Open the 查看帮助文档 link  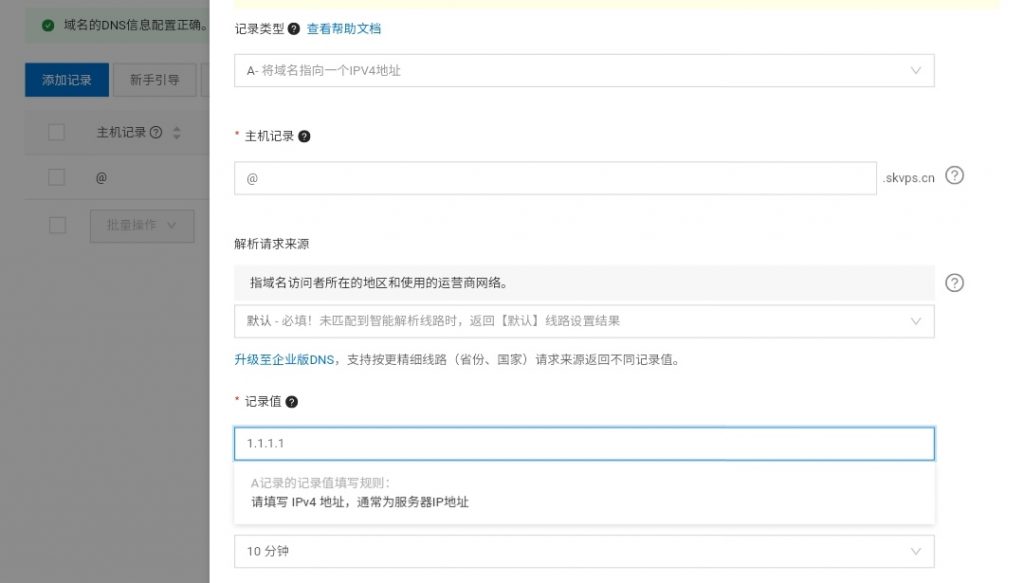(343, 29)
